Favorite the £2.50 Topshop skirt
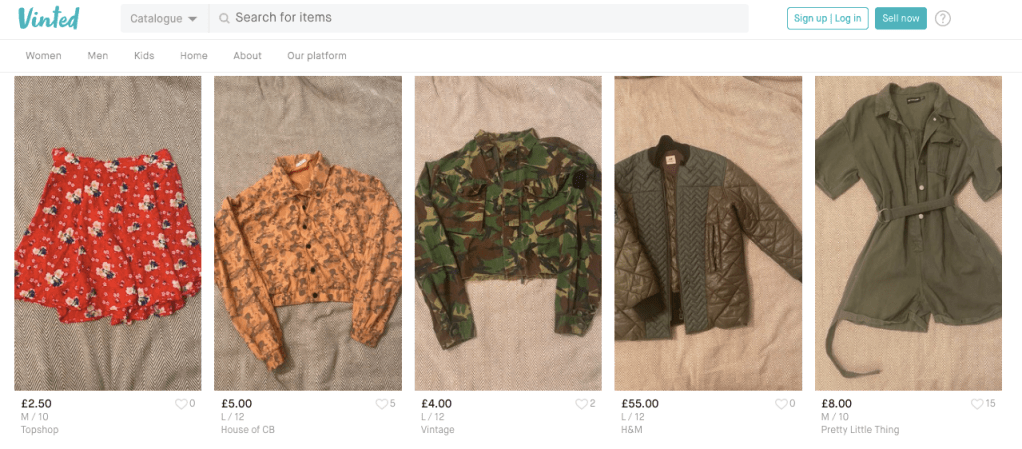Screen dimensions: 1022x449 point(181,404)
